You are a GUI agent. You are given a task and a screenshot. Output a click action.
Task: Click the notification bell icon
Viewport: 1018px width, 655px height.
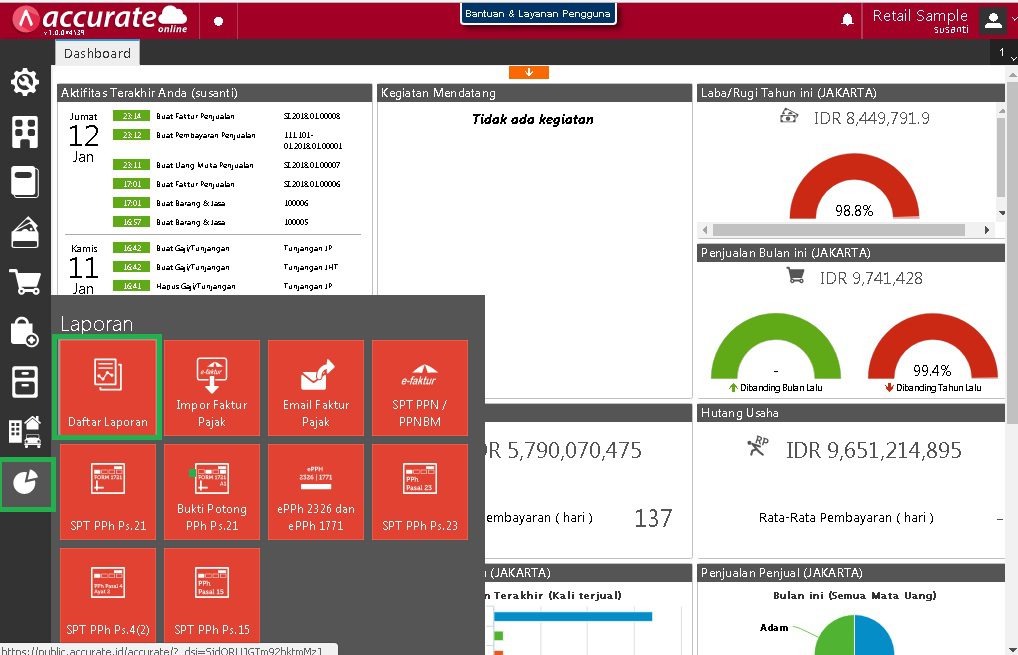click(x=848, y=19)
